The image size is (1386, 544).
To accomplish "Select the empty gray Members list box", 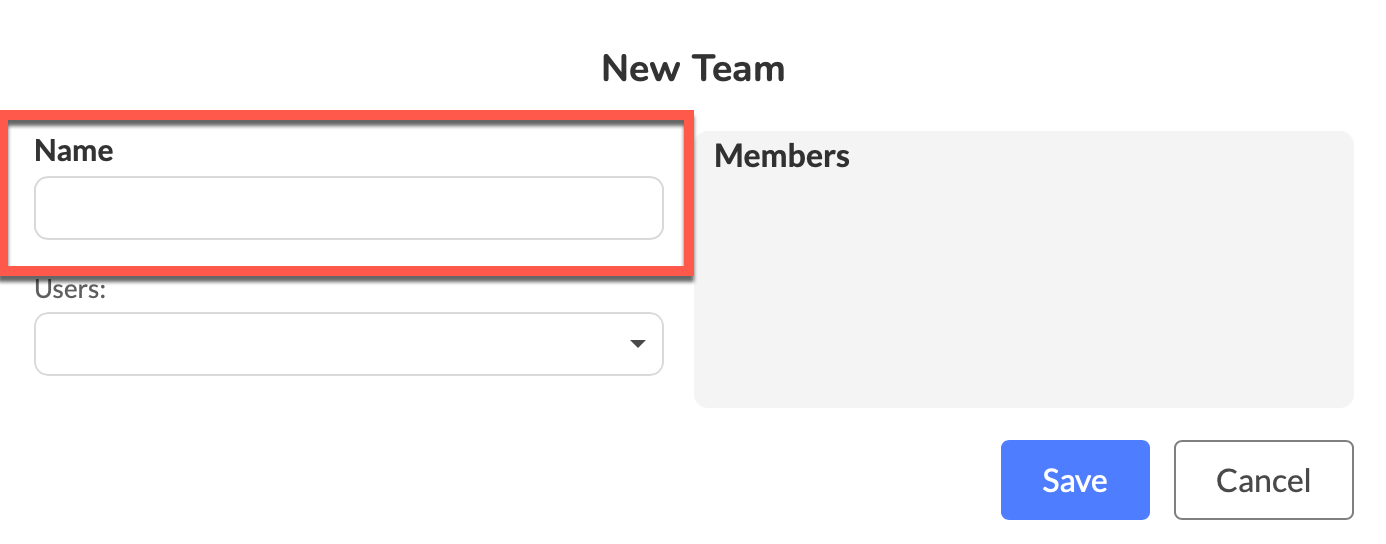I will coord(1023,290).
